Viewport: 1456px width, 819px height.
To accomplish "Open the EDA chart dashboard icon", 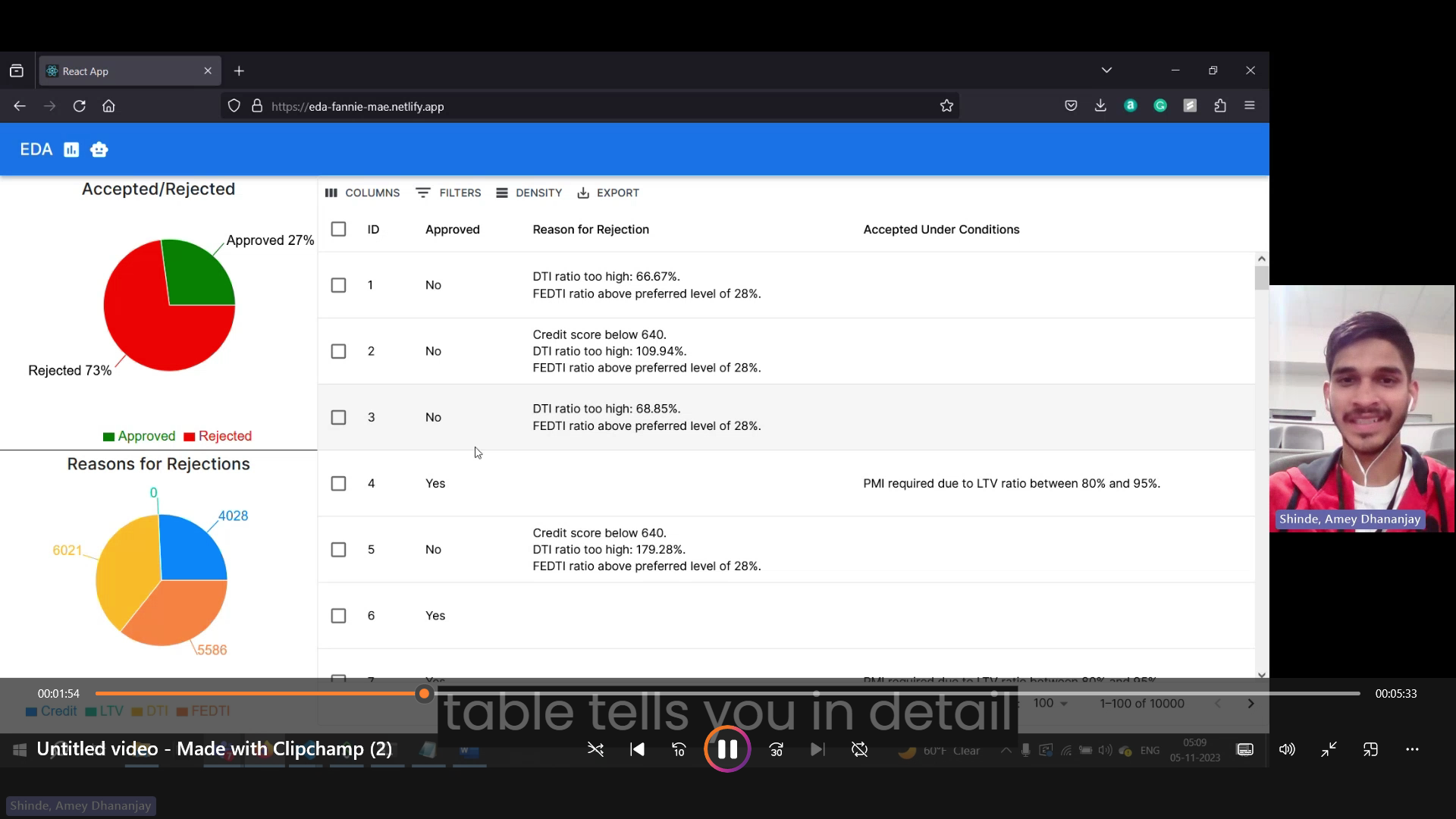I will [71, 149].
